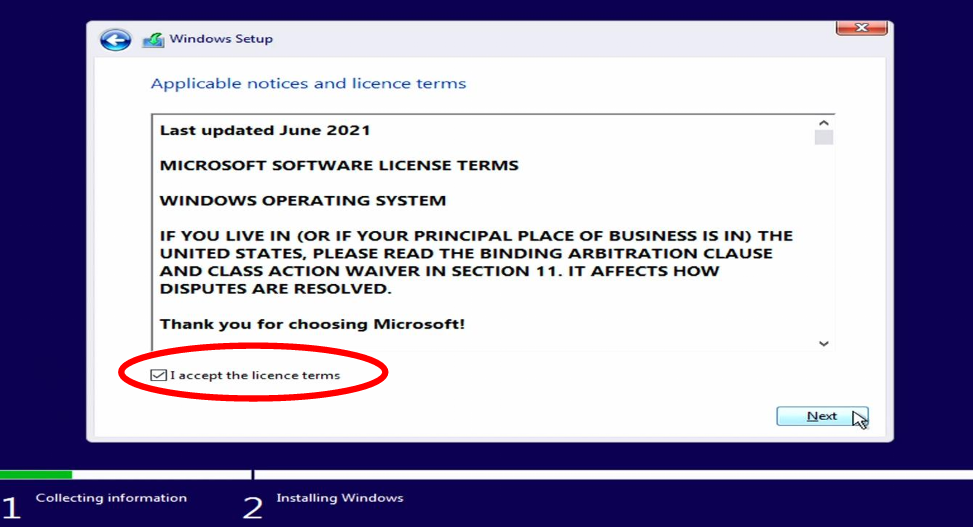Go back using the blue arrow
The width and height of the screenshot is (973, 527).
tap(115, 40)
